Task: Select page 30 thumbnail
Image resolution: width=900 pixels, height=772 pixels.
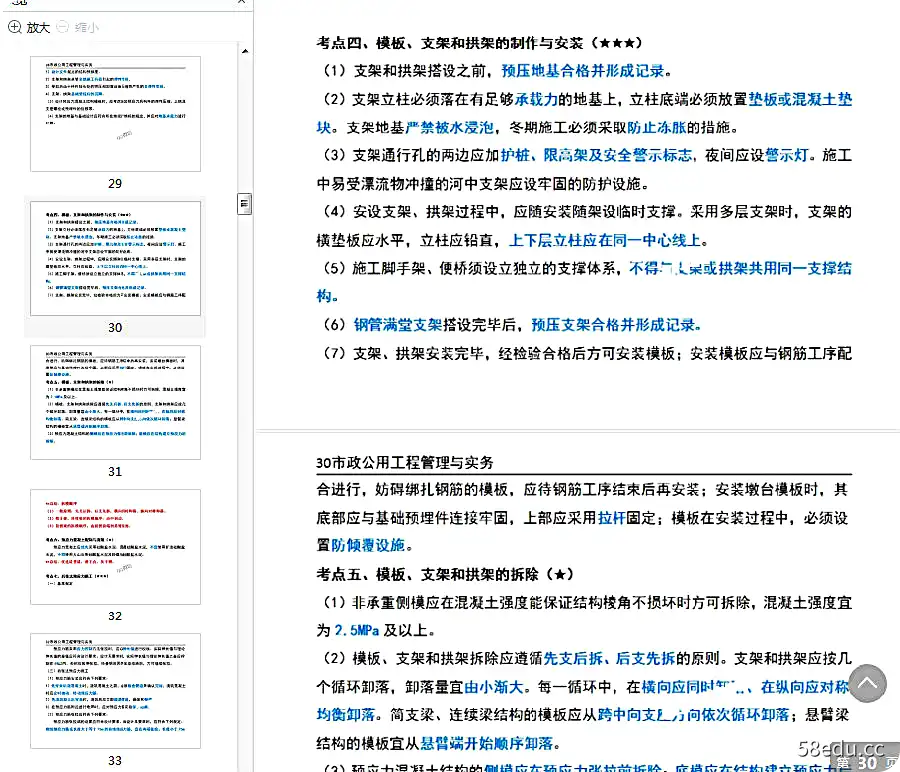Action: point(115,258)
